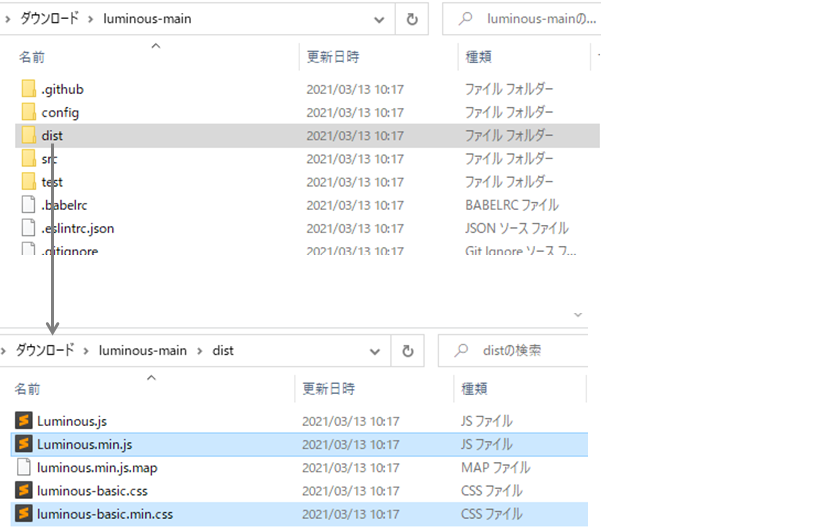The image size is (824, 532).
Task: Refresh the dist folder view
Action: 408,351
